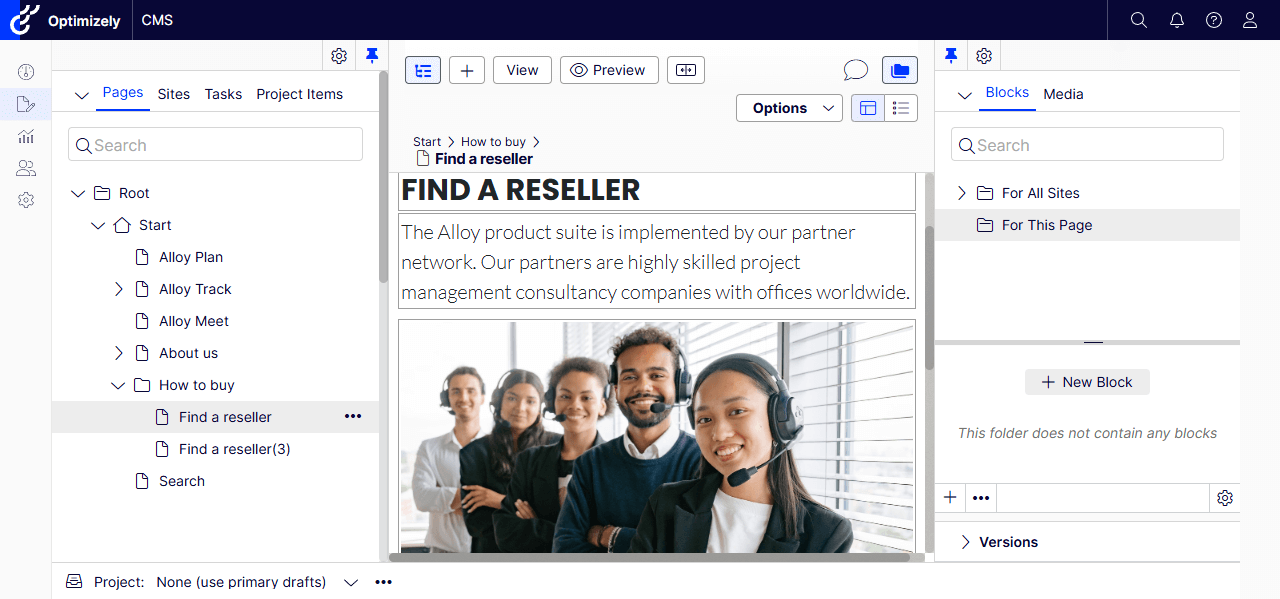Viewport: 1280px width, 599px height.
Task: Toggle the navigation tree pane button
Action: coord(423,70)
